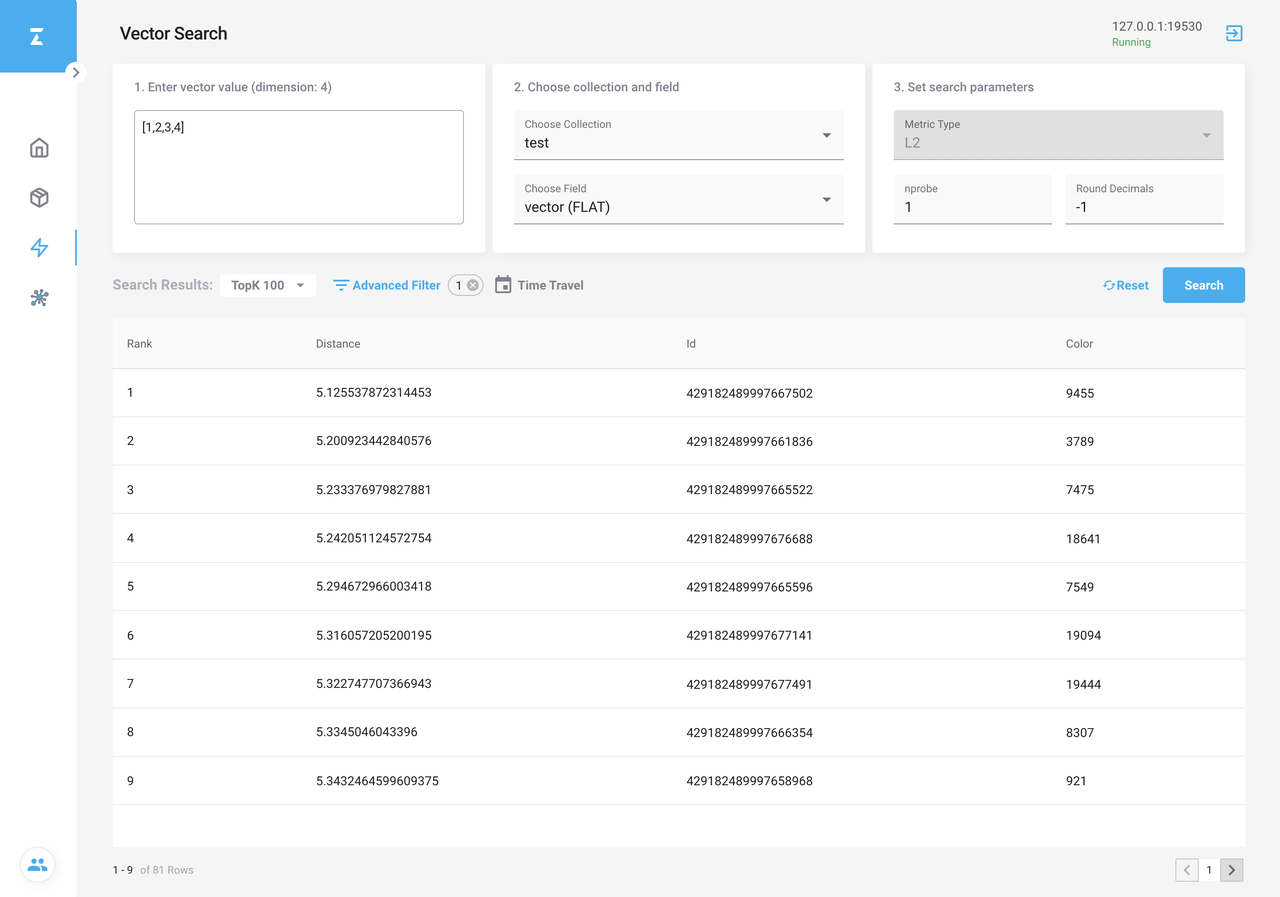This screenshot has width=1280, height=897.
Task: Click the Time Travel calendar icon
Action: pyautogui.click(x=503, y=285)
